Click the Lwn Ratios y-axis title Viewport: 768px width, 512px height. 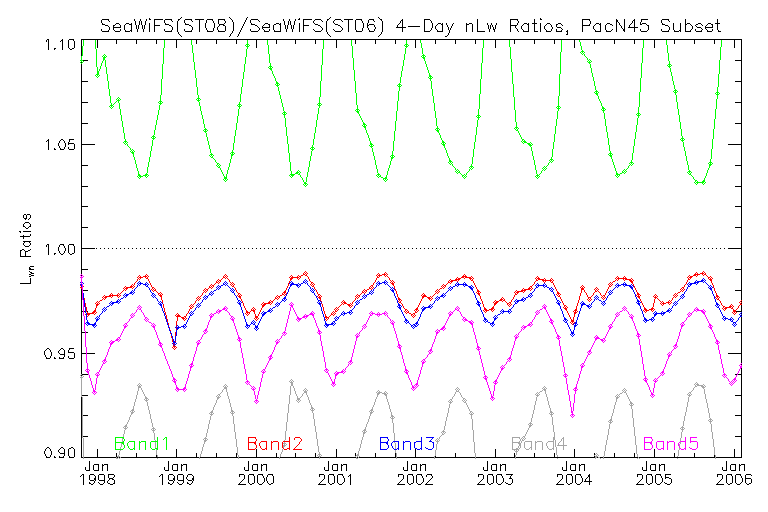click(x=26, y=249)
